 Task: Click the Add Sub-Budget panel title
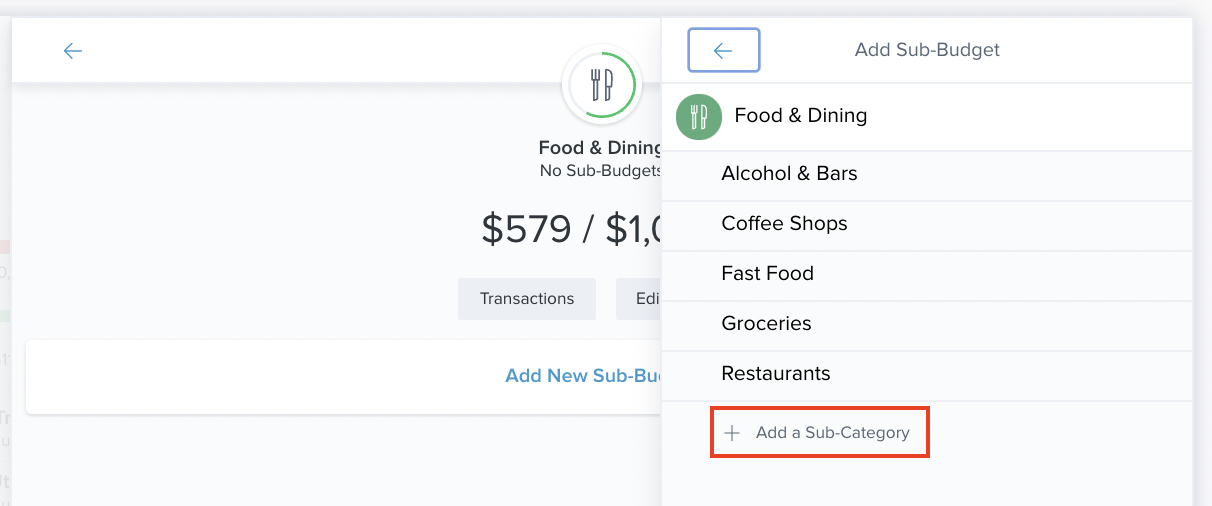click(x=927, y=50)
